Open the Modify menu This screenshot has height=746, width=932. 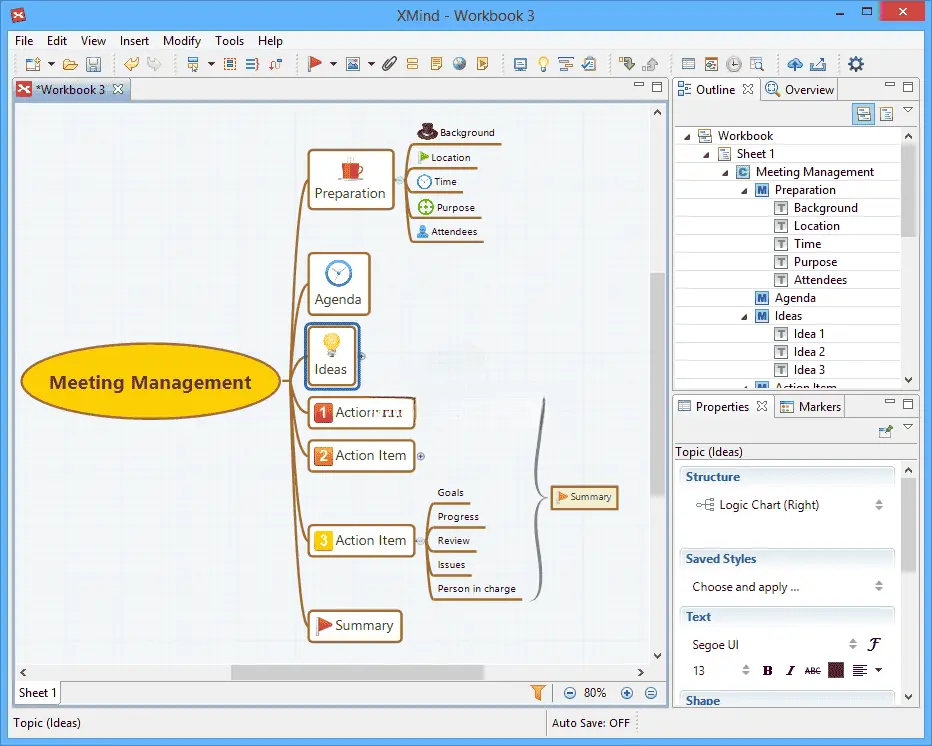click(x=182, y=40)
